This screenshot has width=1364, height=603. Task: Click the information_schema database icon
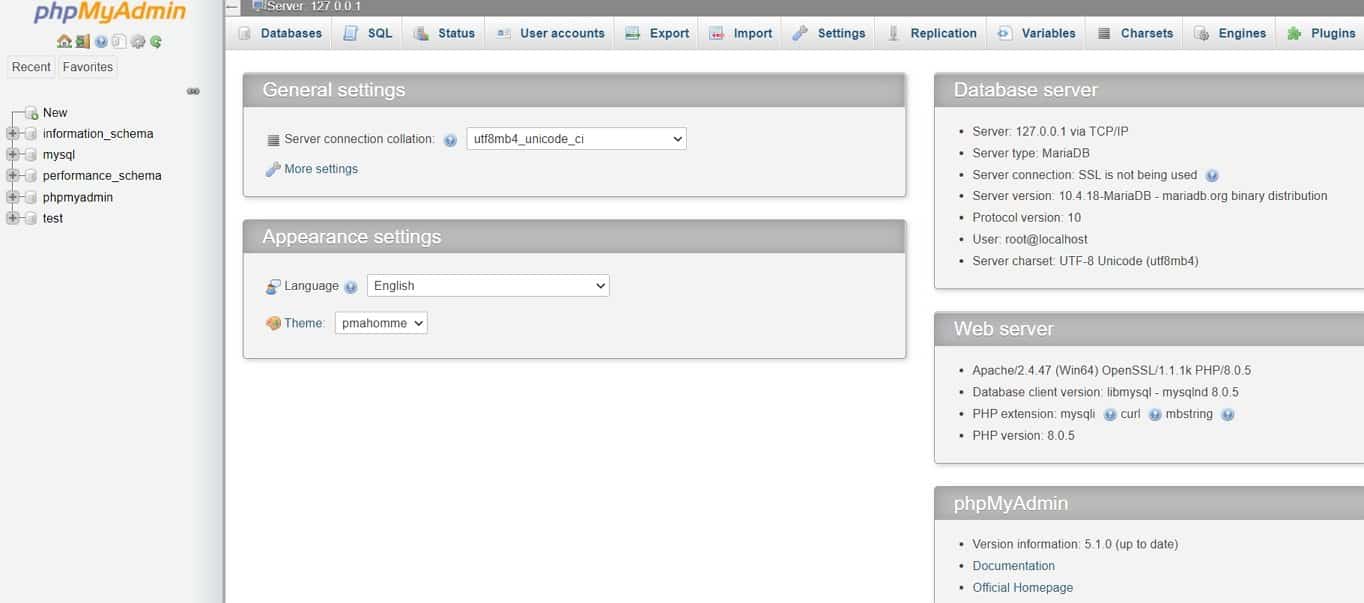coord(31,134)
